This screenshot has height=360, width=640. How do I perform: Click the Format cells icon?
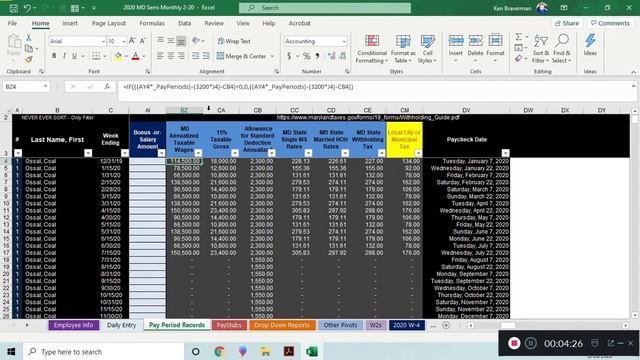pyautogui.click(x=495, y=40)
